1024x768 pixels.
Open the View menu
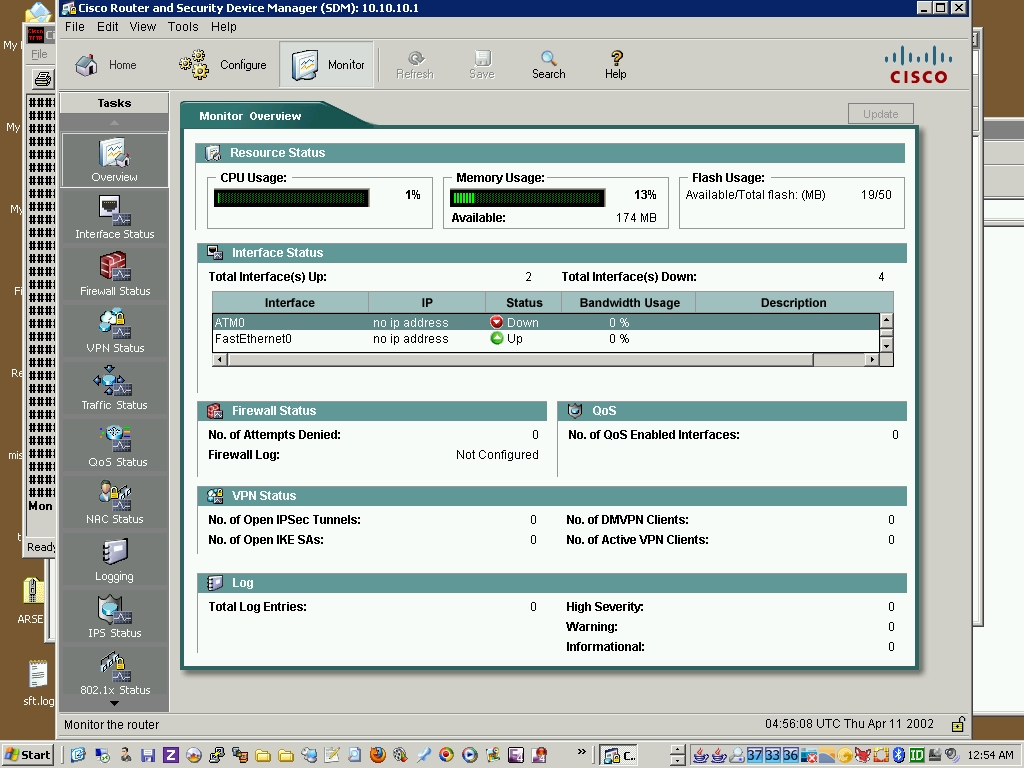(x=142, y=27)
